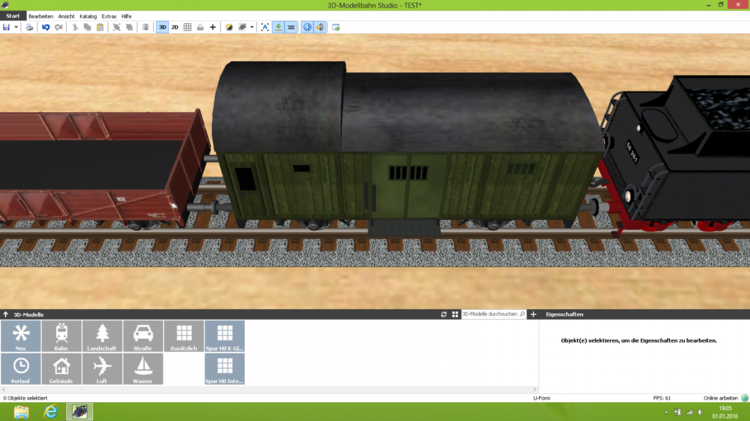Image resolution: width=750 pixels, height=421 pixels.
Task: Choose the Gebäude category tile
Action: (x=61, y=369)
